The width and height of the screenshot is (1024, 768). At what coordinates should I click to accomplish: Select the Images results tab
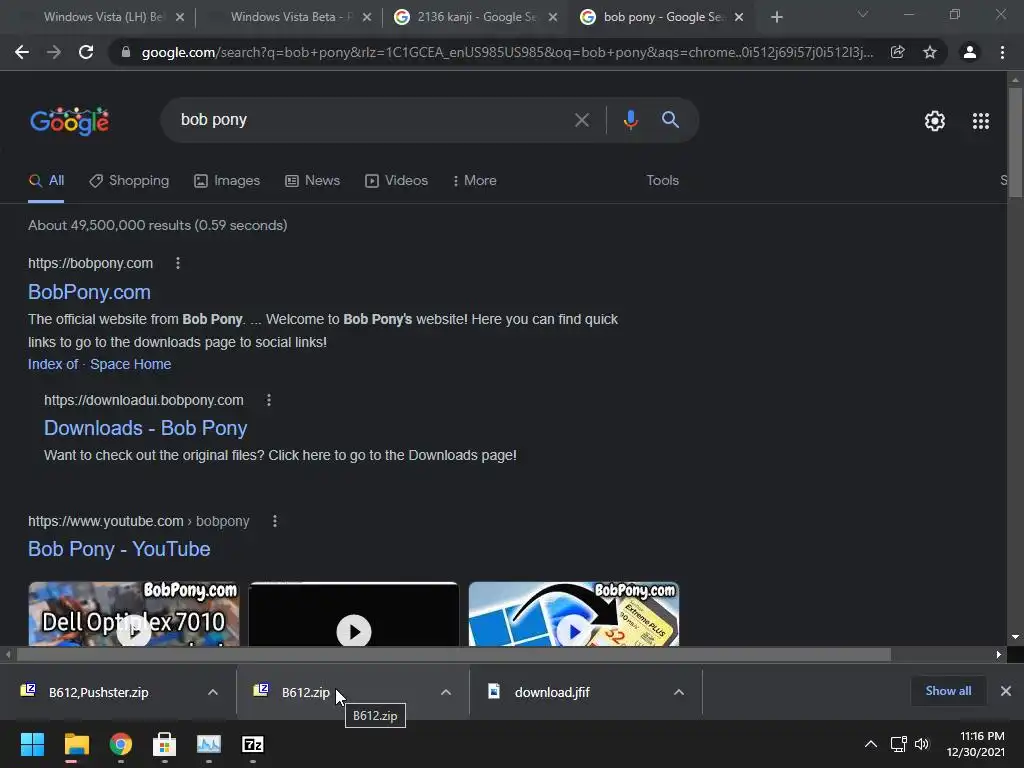227,181
